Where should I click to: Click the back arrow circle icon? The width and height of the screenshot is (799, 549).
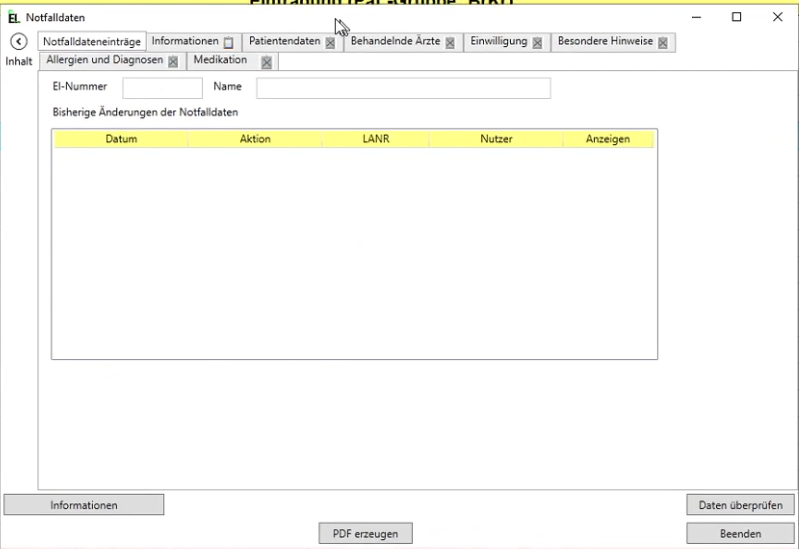17,41
